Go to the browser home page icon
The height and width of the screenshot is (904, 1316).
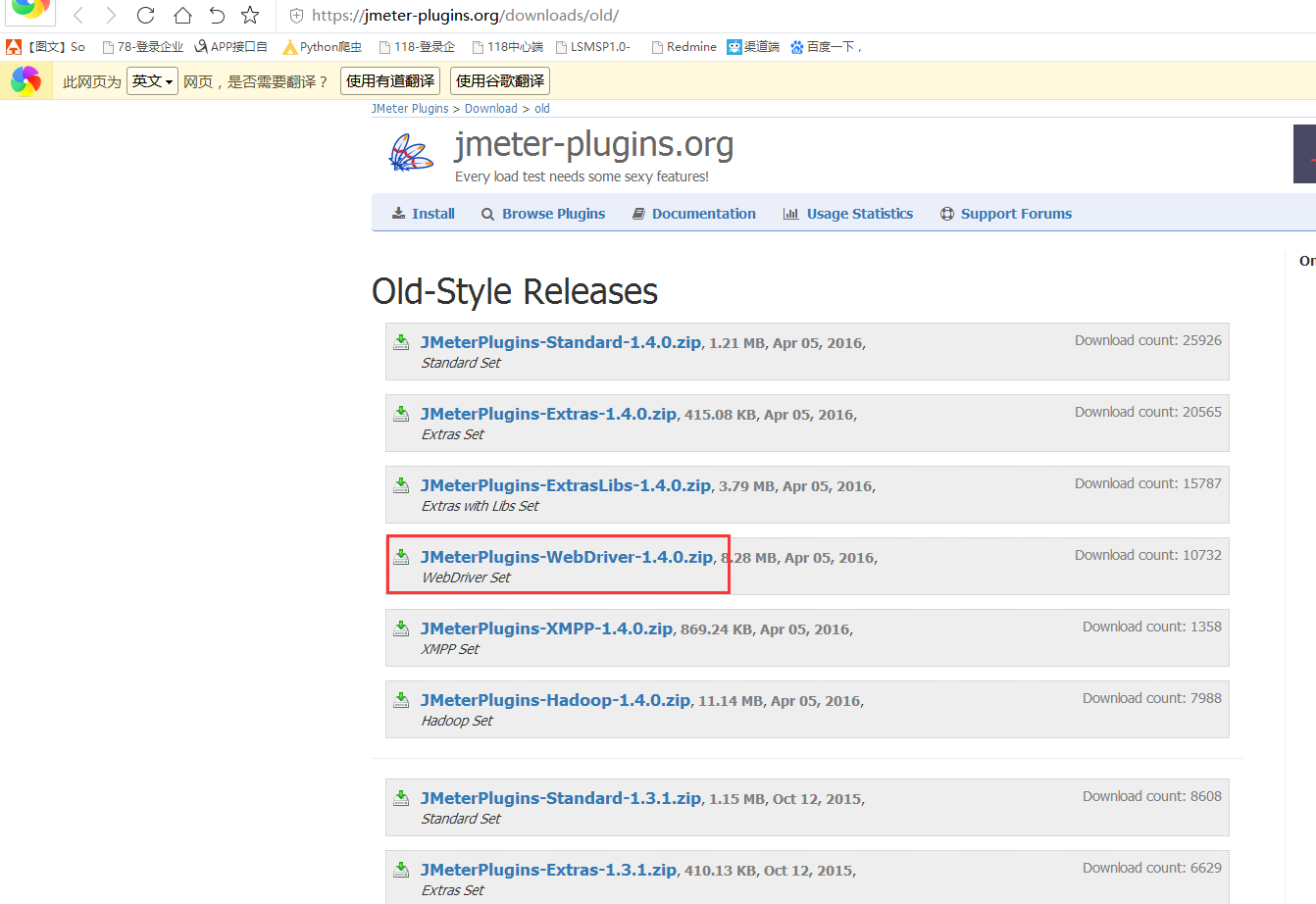click(182, 15)
